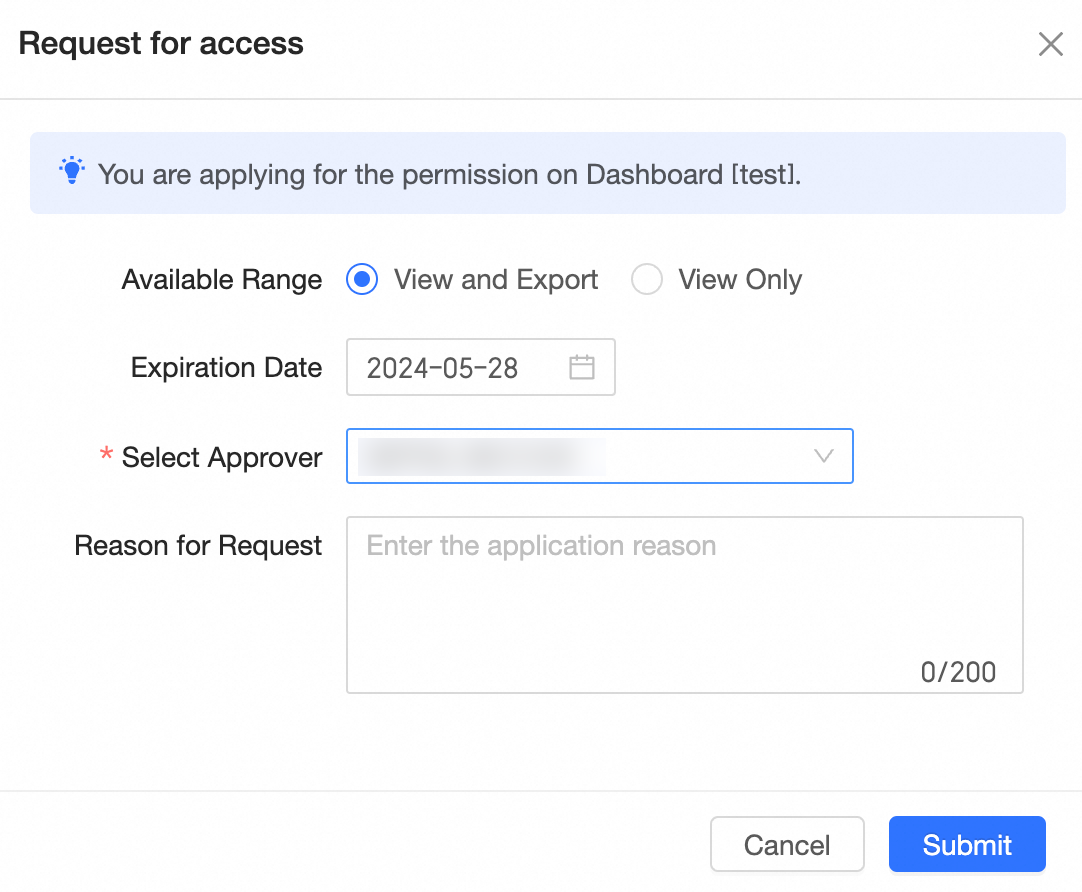Image resolution: width=1082 pixels, height=892 pixels.
Task: Click the lightbulb tip icon
Action: tap(72, 172)
